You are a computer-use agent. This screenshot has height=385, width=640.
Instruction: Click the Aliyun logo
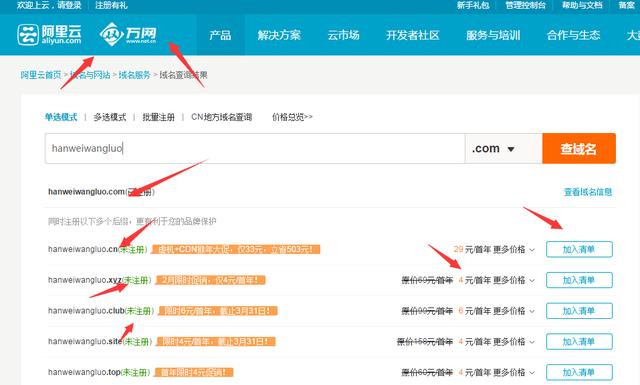pos(49,34)
